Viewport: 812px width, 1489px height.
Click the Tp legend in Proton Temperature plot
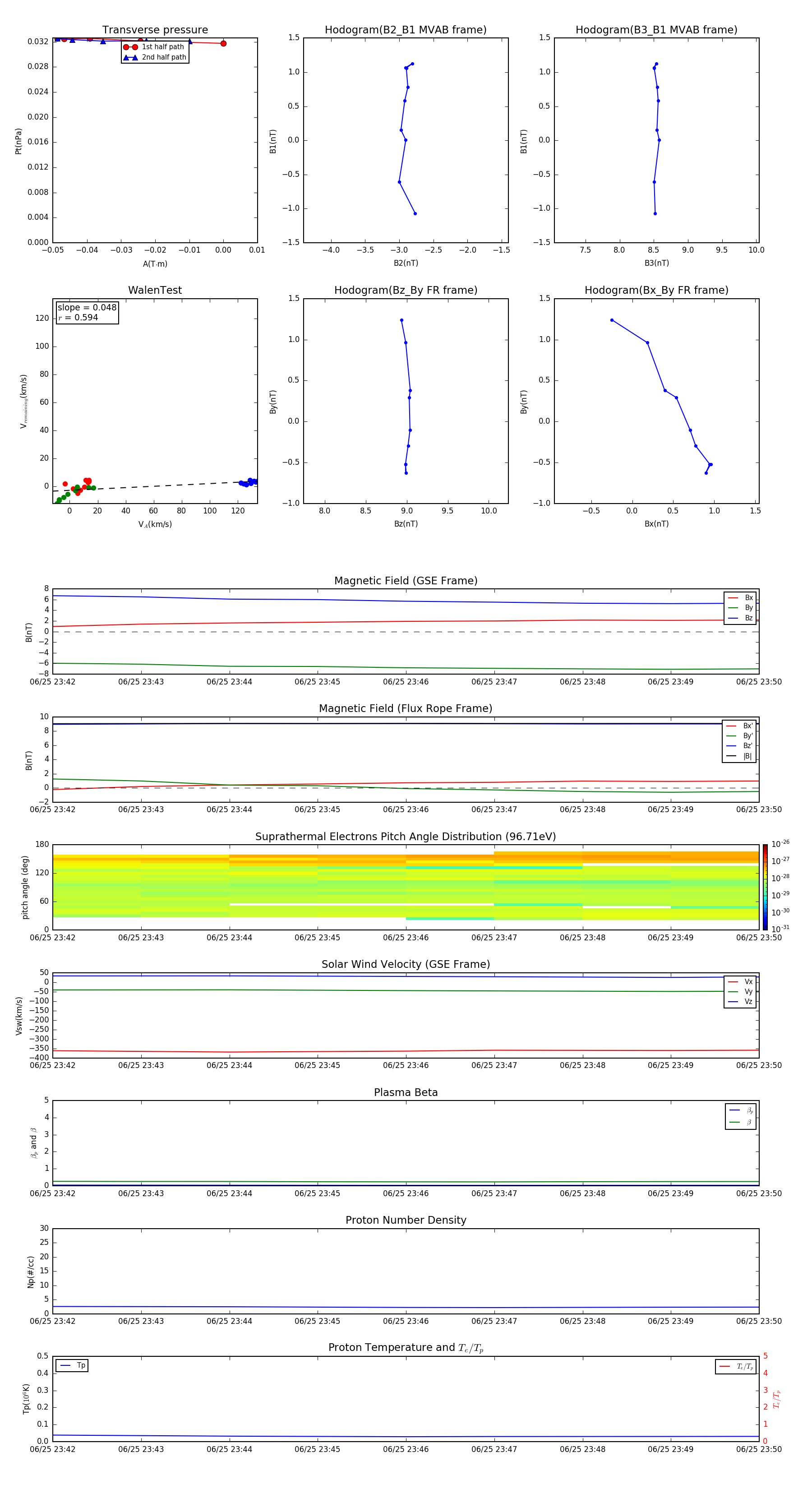(72, 1365)
